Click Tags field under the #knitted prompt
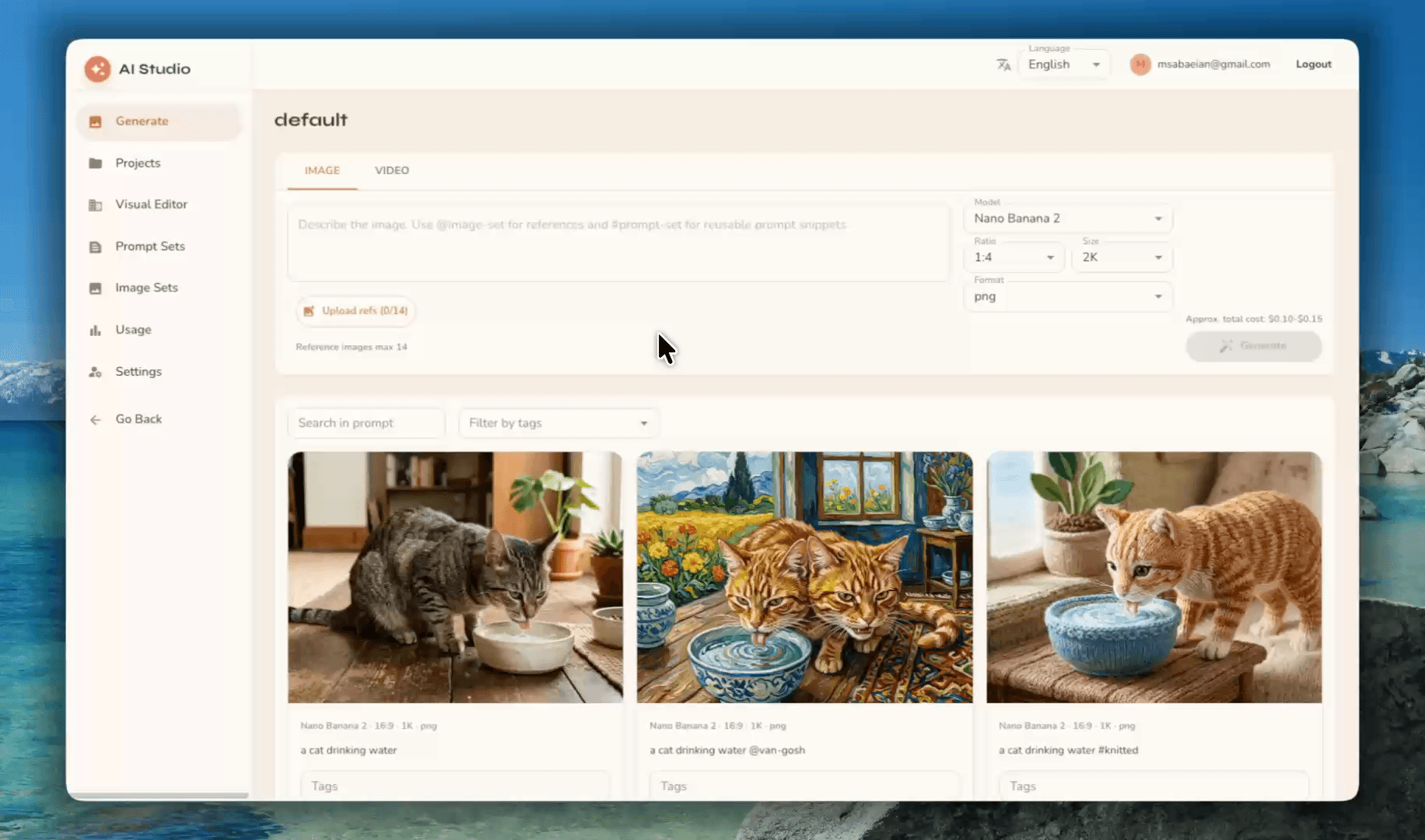Image resolution: width=1425 pixels, height=840 pixels. coord(1154,786)
